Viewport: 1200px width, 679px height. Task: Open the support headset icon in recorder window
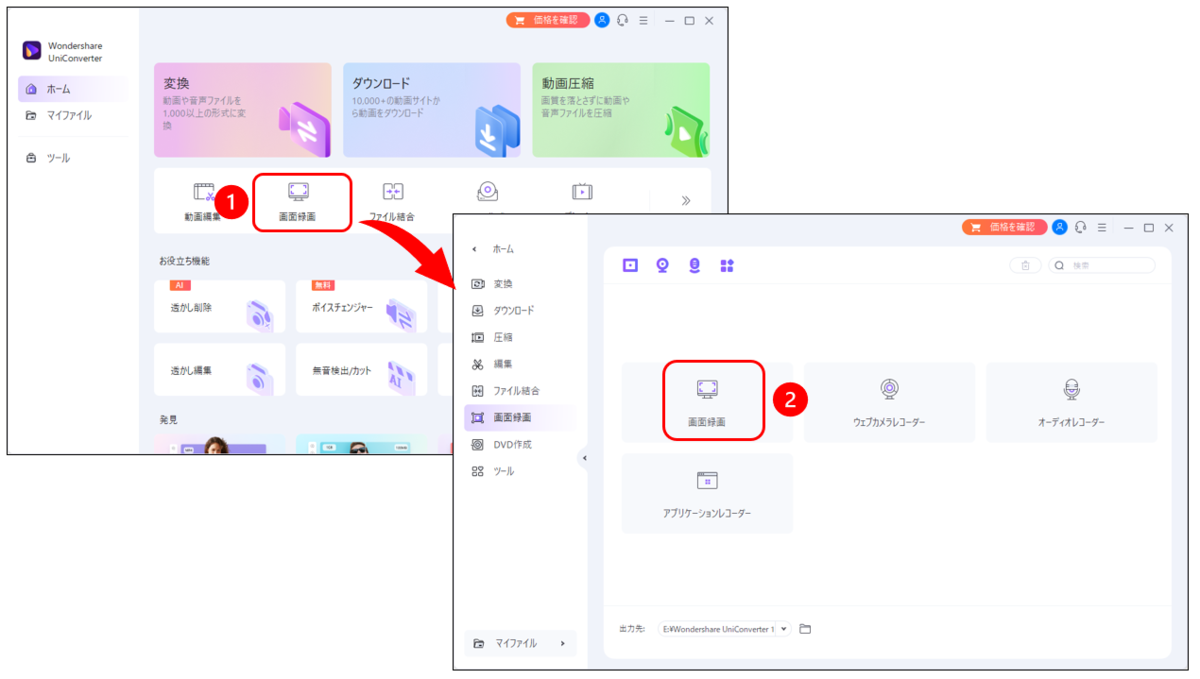pyautogui.click(x=1080, y=227)
